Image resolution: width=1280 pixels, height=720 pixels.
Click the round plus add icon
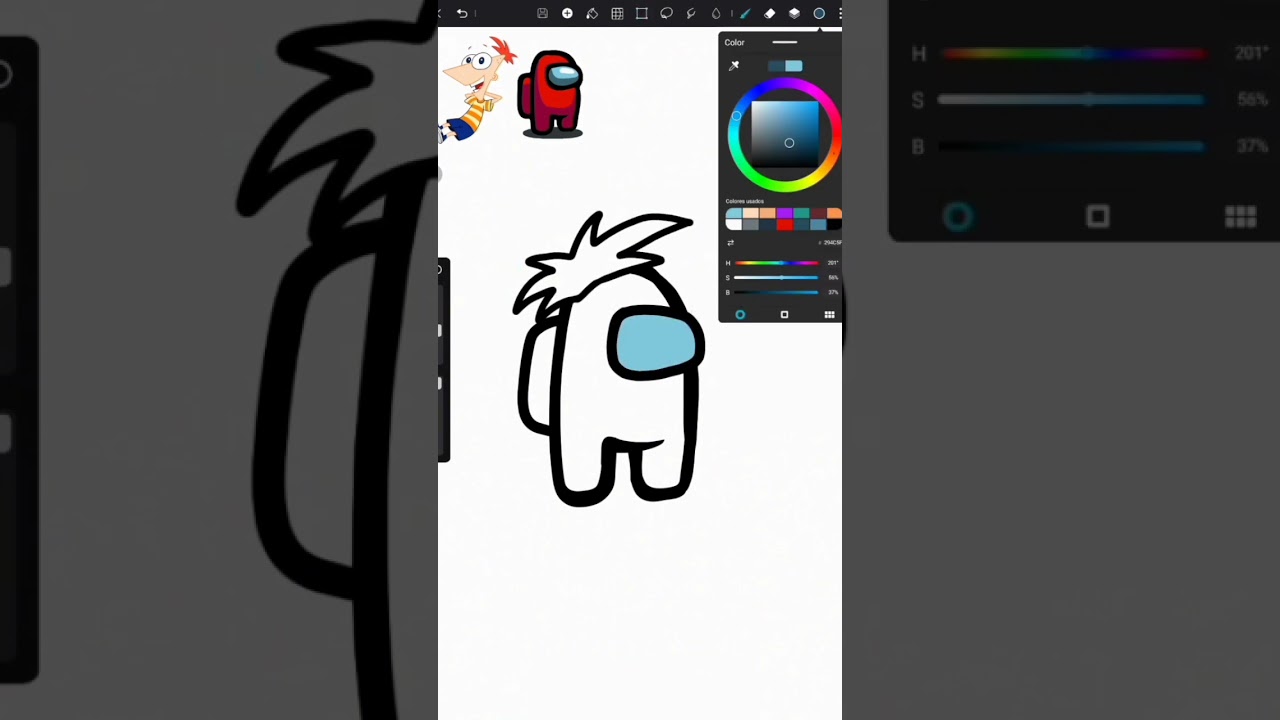coord(567,13)
